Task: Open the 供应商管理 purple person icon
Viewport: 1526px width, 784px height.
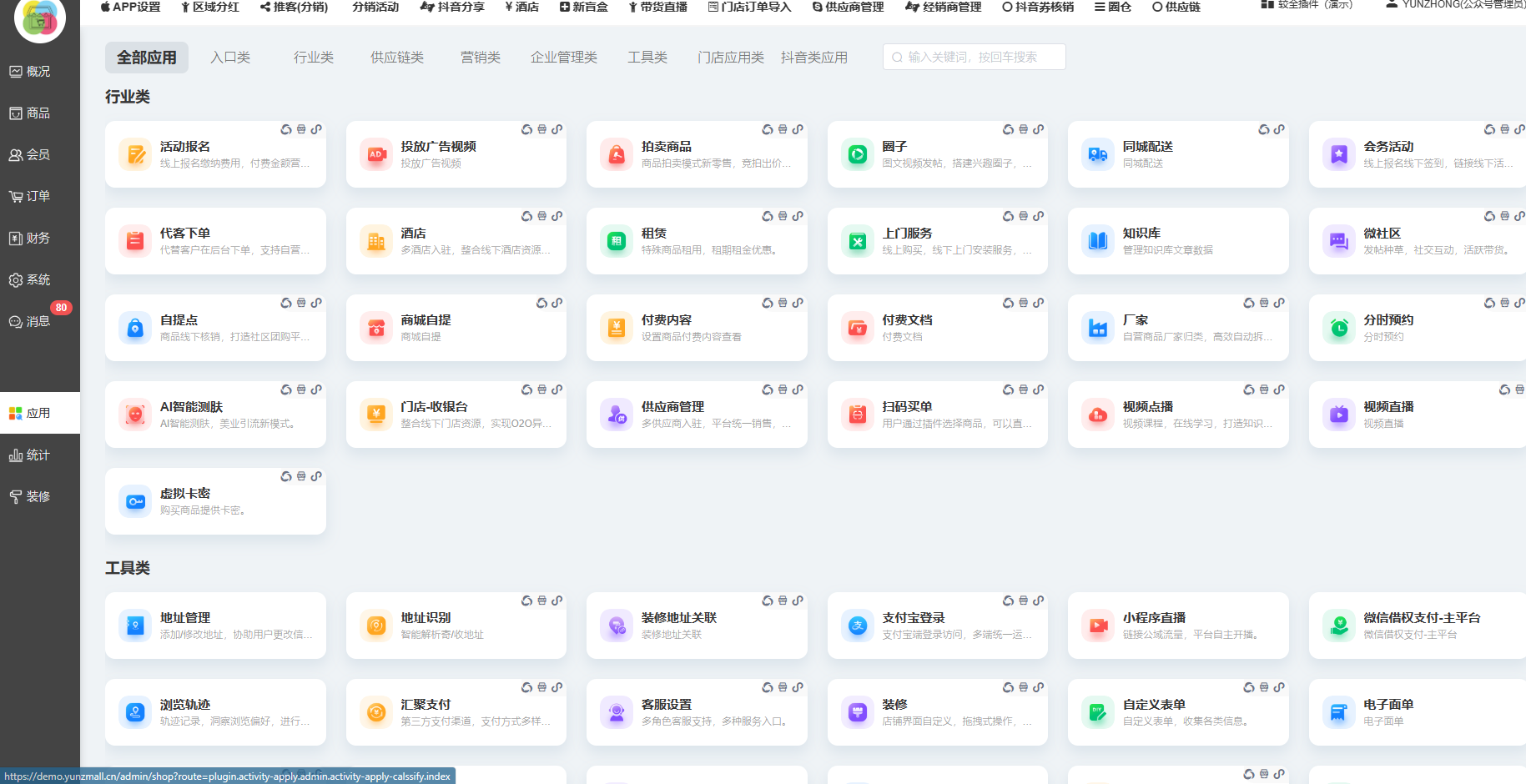Action: (x=617, y=415)
